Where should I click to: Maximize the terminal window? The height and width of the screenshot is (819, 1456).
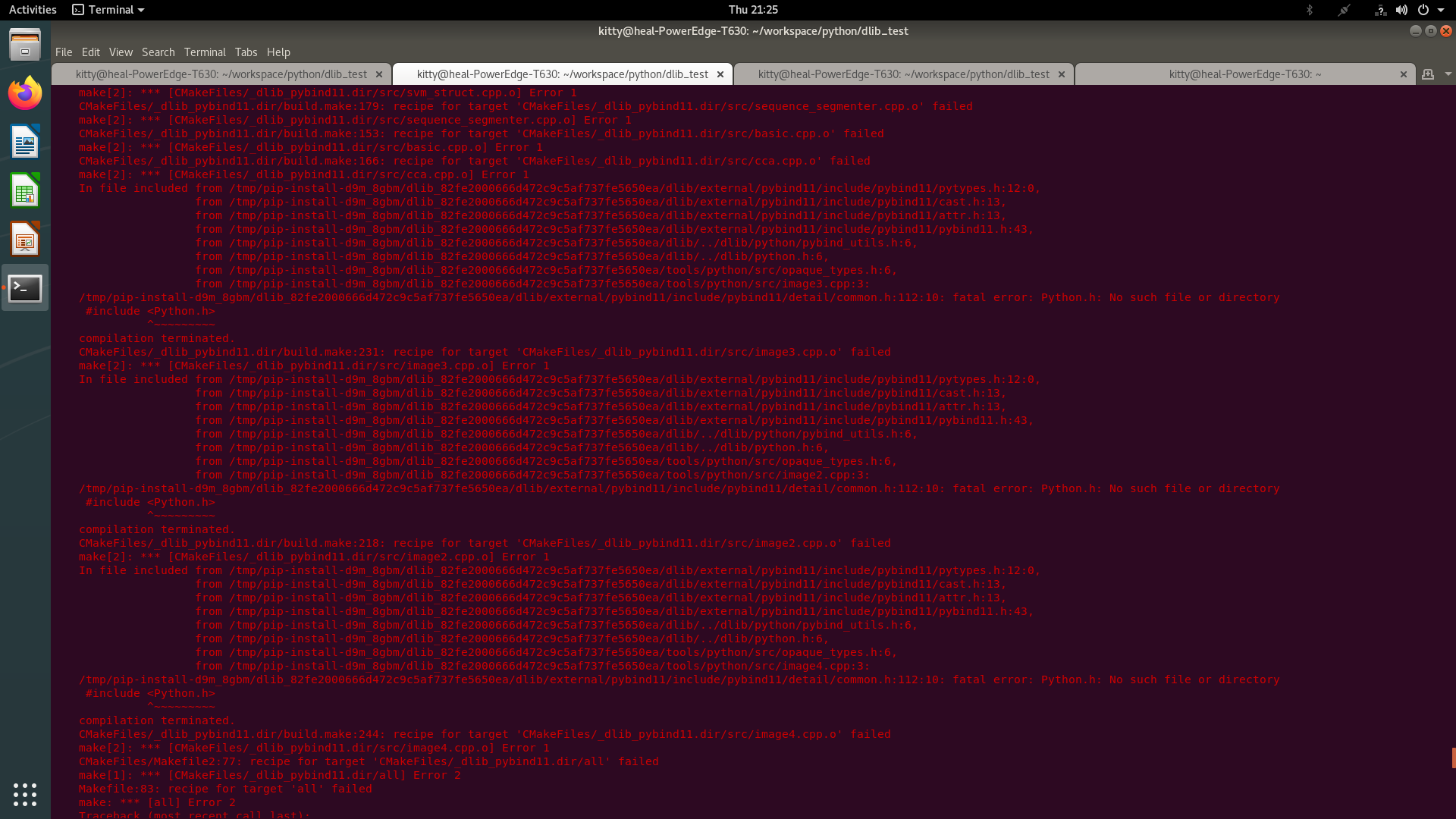pos(1431,31)
